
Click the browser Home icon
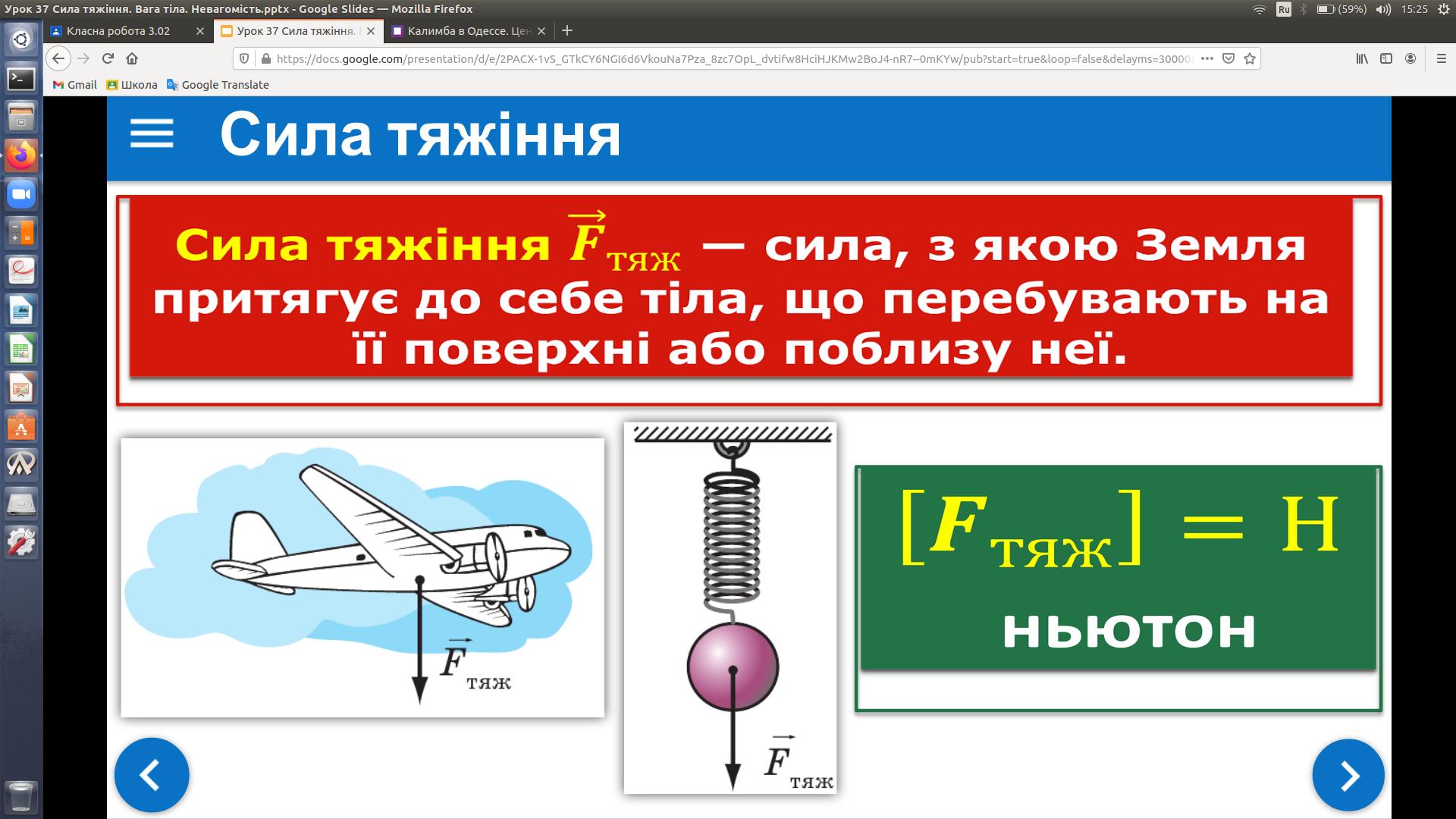132,58
